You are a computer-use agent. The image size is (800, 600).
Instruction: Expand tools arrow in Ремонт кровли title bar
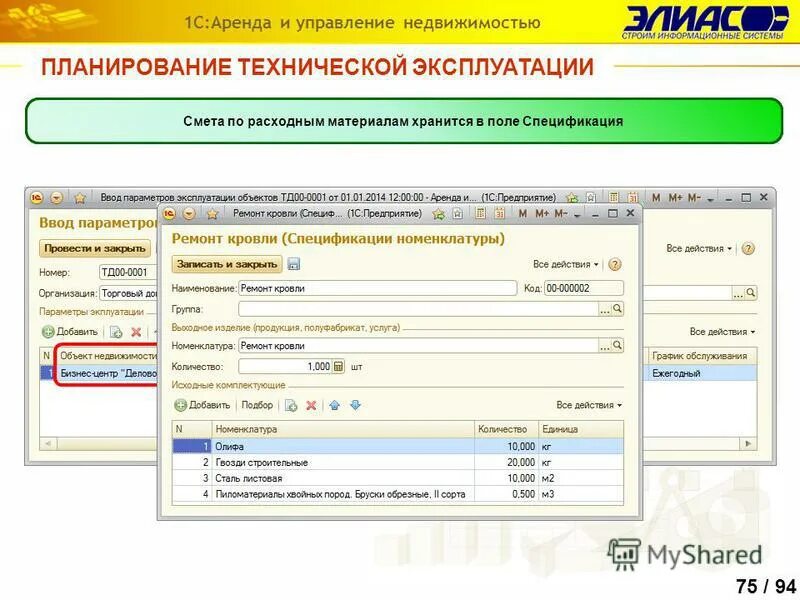(577, 215)
